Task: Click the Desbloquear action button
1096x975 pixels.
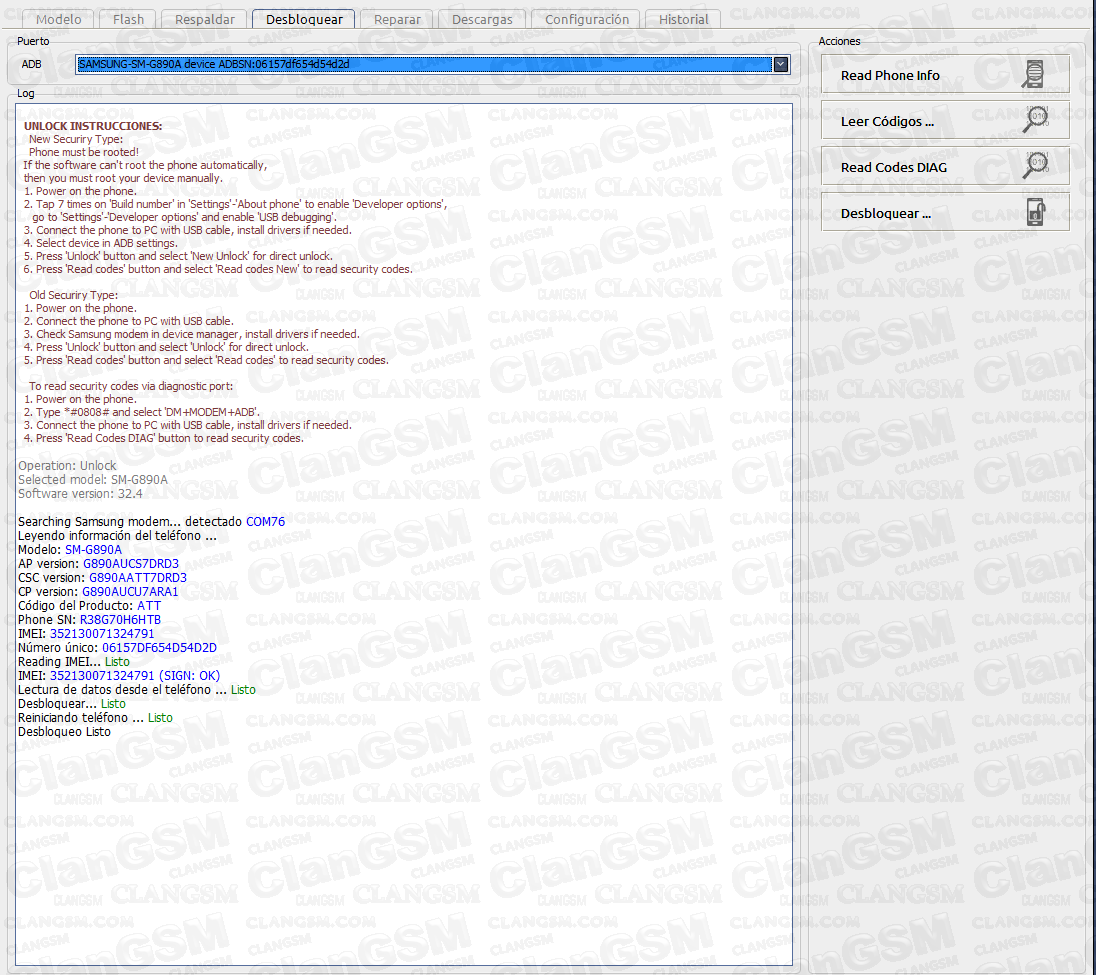Action: coord(945,213)
